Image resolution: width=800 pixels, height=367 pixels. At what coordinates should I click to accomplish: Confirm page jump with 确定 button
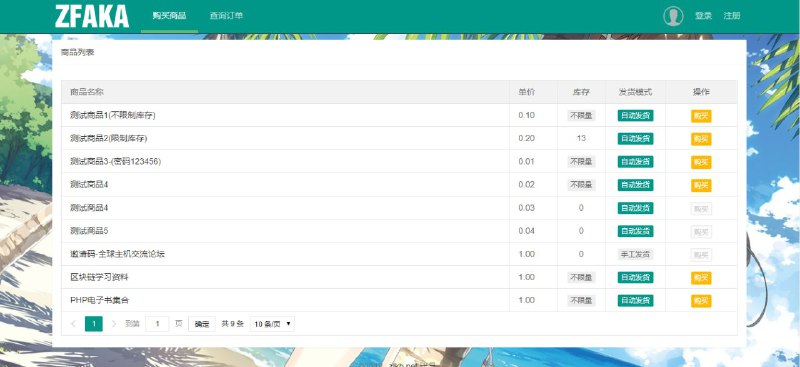[202, 324]
